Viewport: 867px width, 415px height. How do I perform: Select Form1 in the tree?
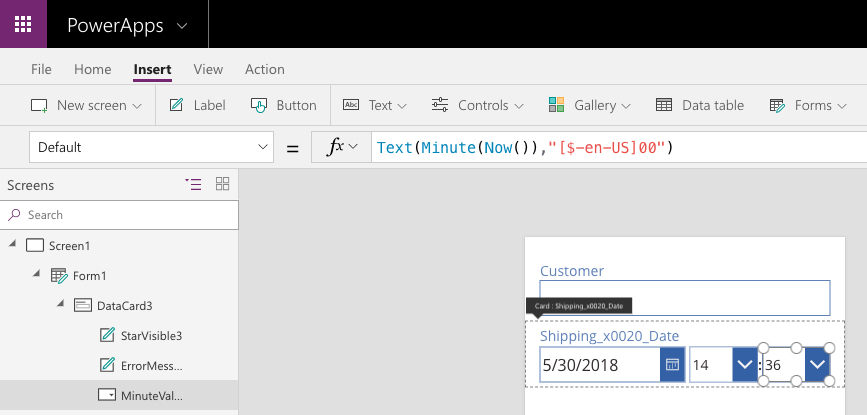click(x=89, y=275)
